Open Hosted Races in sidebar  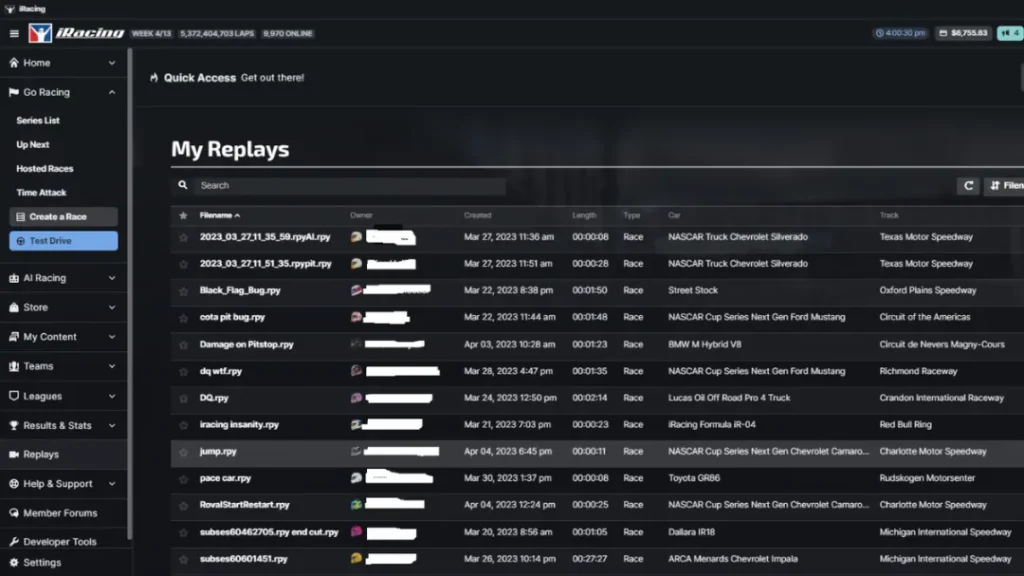[x=44, y=168]
